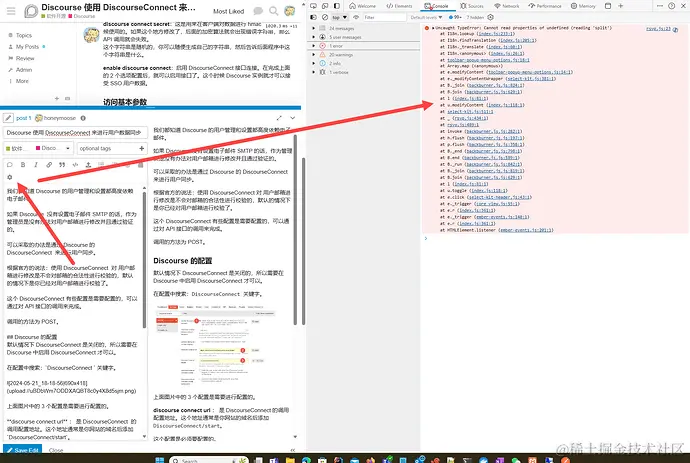Click the pencil edit icon in the composer

click(x=8, y=118)
